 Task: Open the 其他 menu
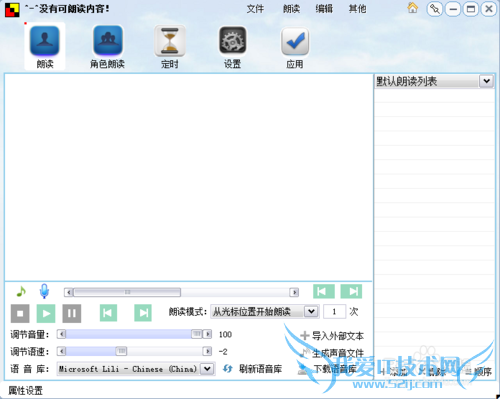click(x=357, y=9)
